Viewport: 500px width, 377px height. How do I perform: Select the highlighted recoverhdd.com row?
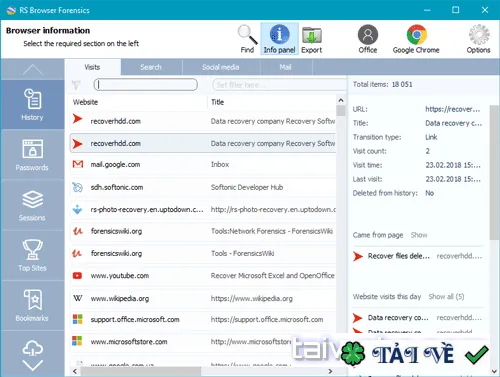coord(203,143)
